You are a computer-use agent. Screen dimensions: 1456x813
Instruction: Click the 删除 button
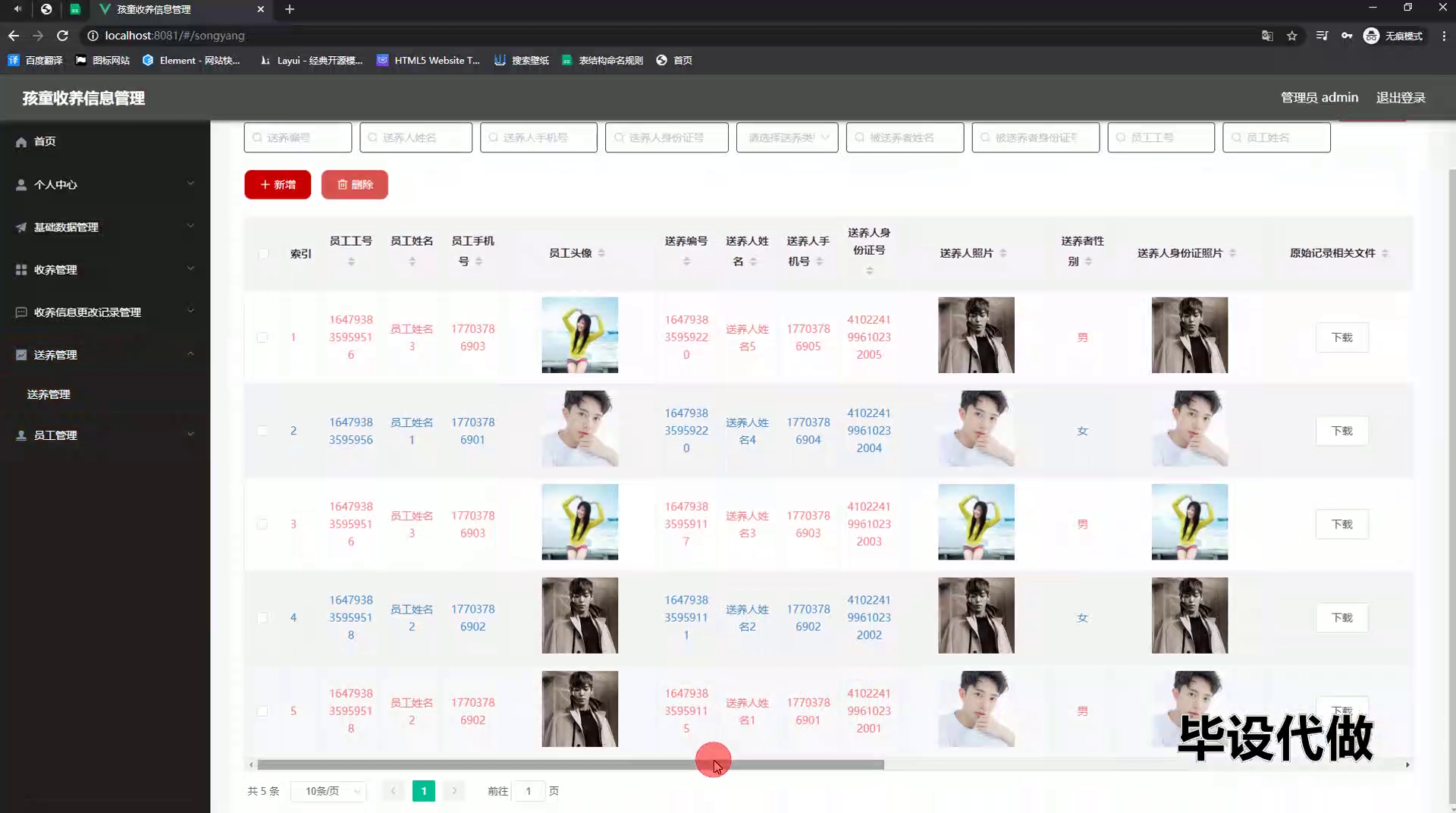354,184
